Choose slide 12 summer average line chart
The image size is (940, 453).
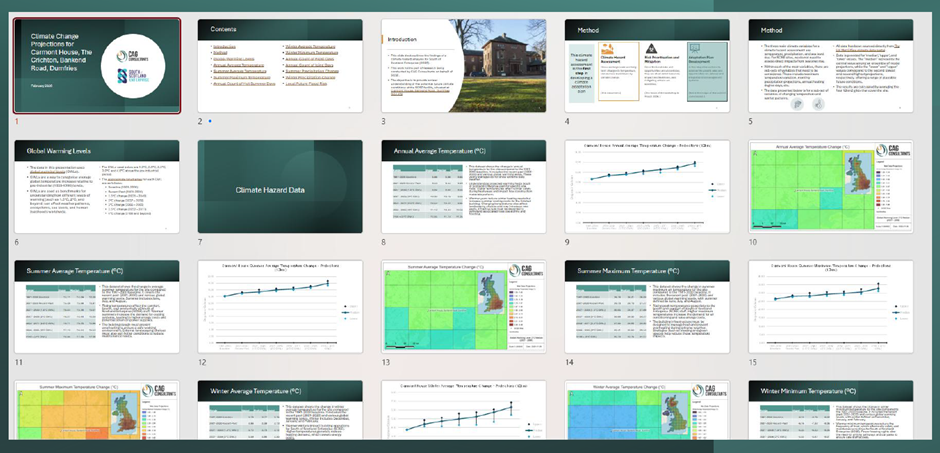279,308
